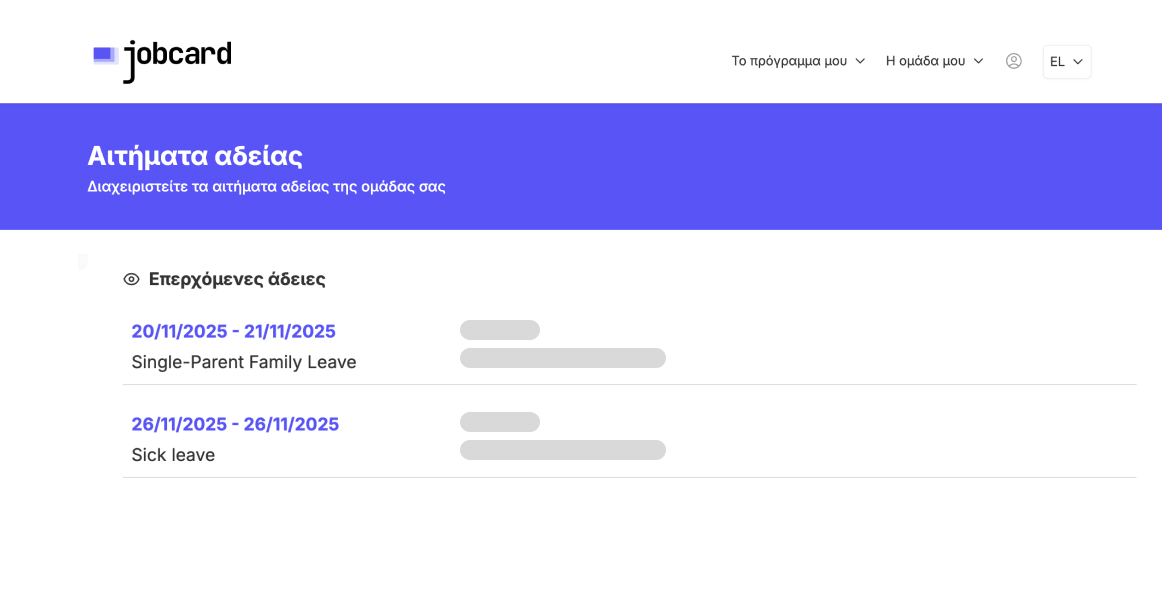The width and height of the screenshot is (1162, 600).
Task: Select the Single-Parent Family Leave label
Action: click(243, 362)
